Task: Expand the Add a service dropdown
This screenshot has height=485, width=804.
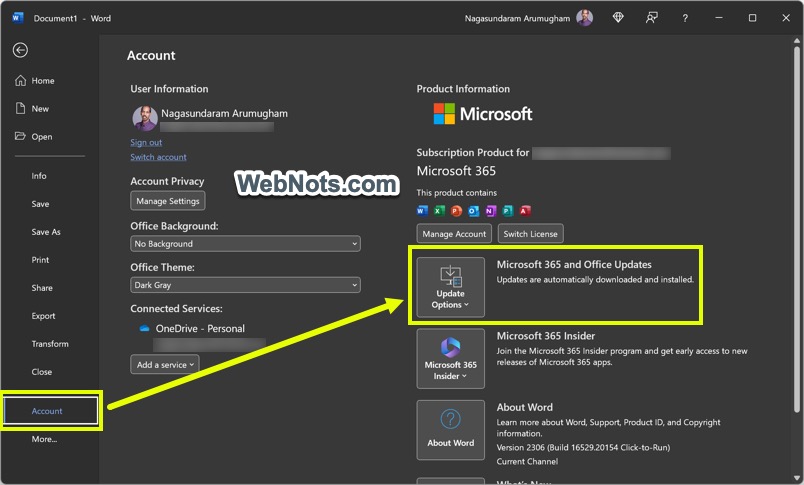Action: tap(166, 365)
